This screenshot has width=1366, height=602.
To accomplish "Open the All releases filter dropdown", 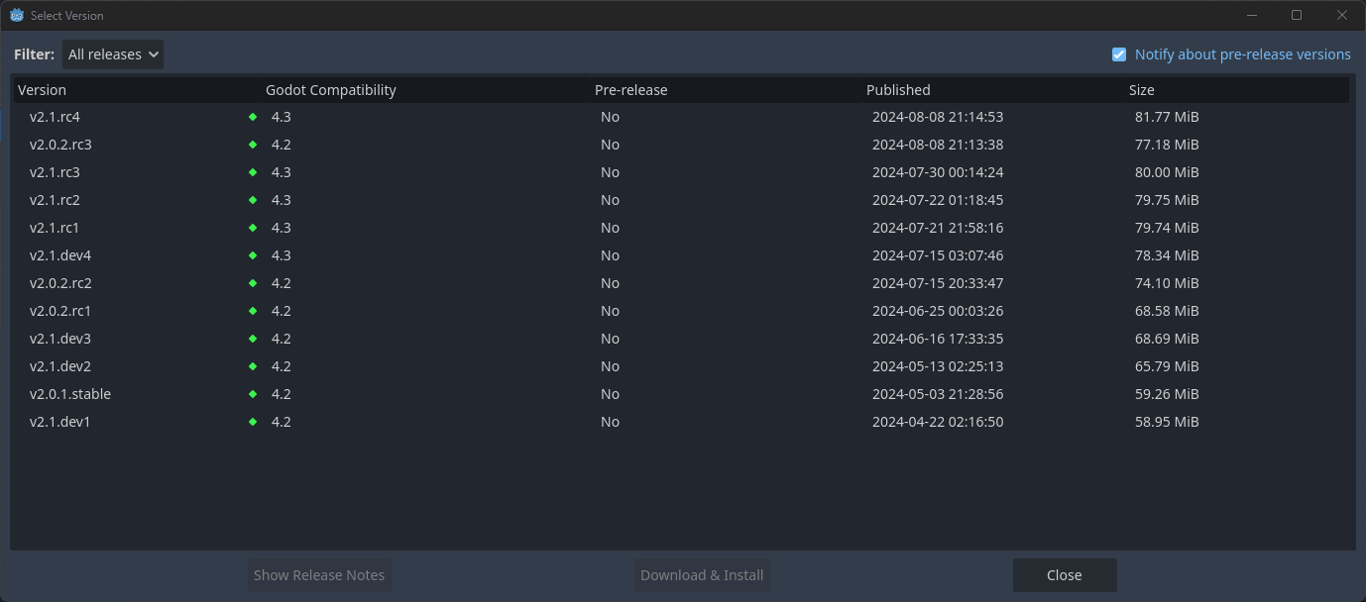I will click(113, 54).
